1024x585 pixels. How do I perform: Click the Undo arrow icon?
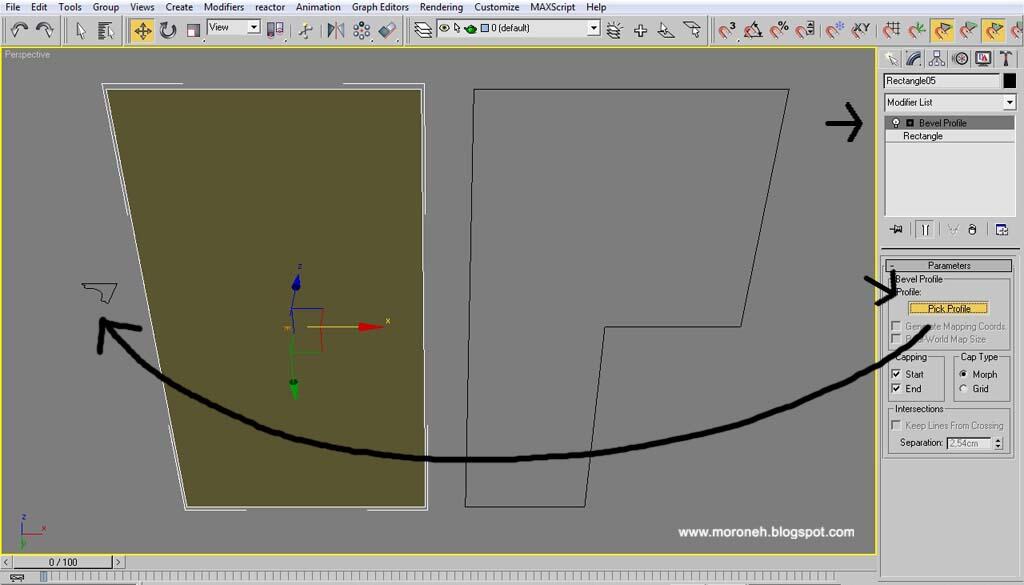click(18, 30)
